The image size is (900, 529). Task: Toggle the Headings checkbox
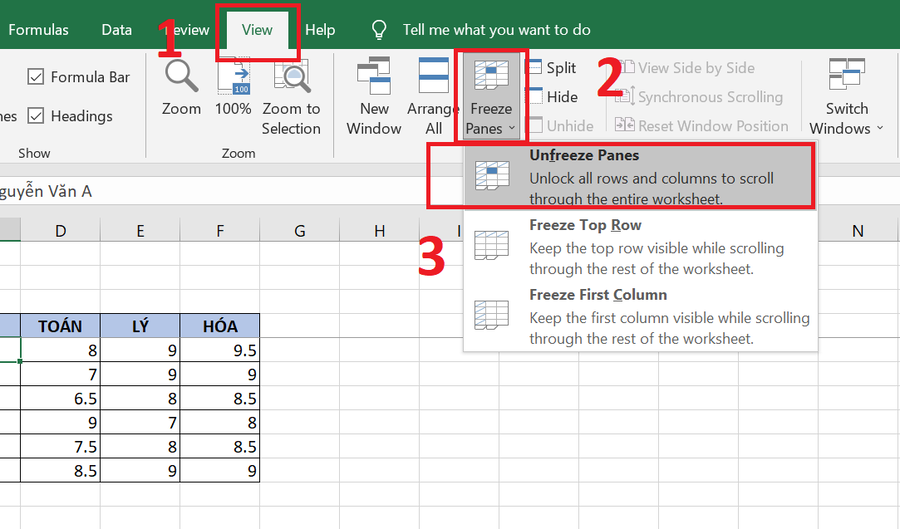[x=36, y=116]
